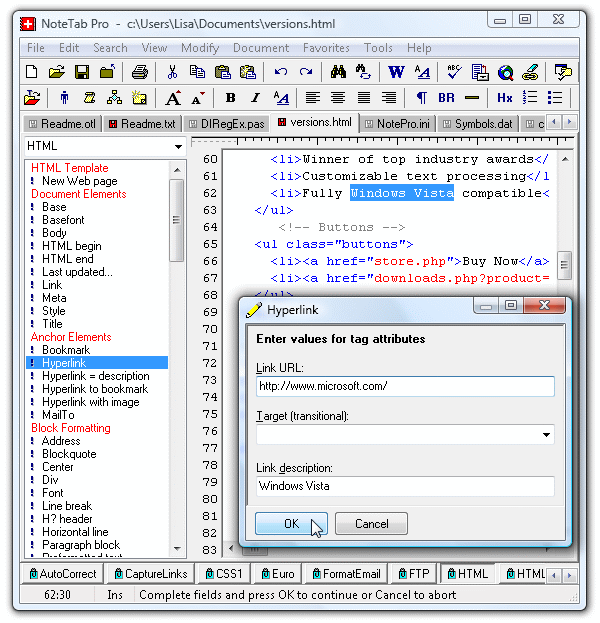
Task: Copy selection using the copy icon
Action: [x=197, y=72]
